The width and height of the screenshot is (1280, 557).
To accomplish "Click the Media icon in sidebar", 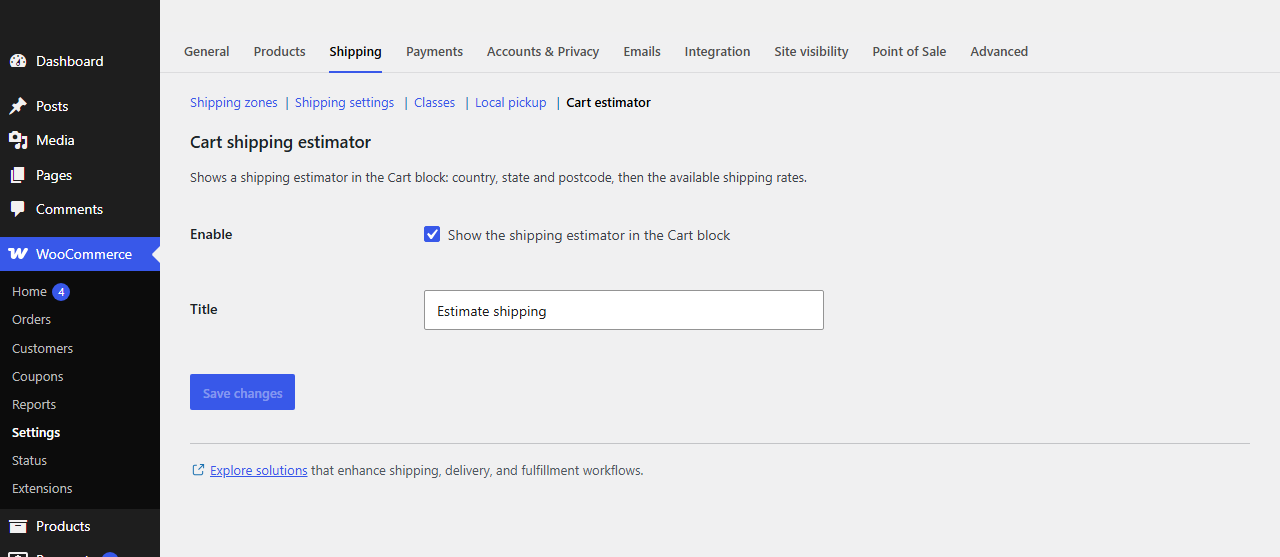I will (x=18, y=140).
